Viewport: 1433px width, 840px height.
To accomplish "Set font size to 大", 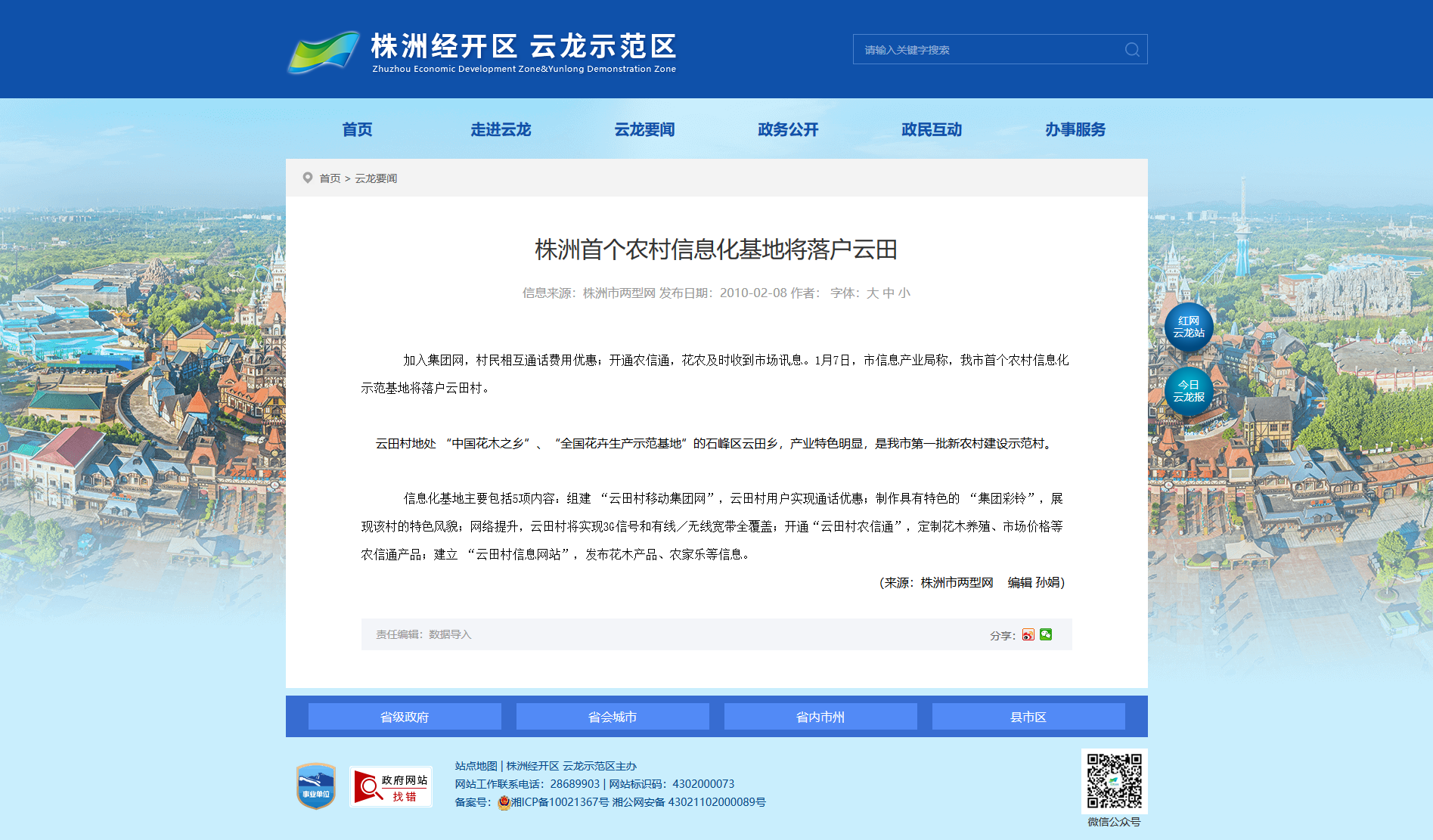I will pos(872,293).
